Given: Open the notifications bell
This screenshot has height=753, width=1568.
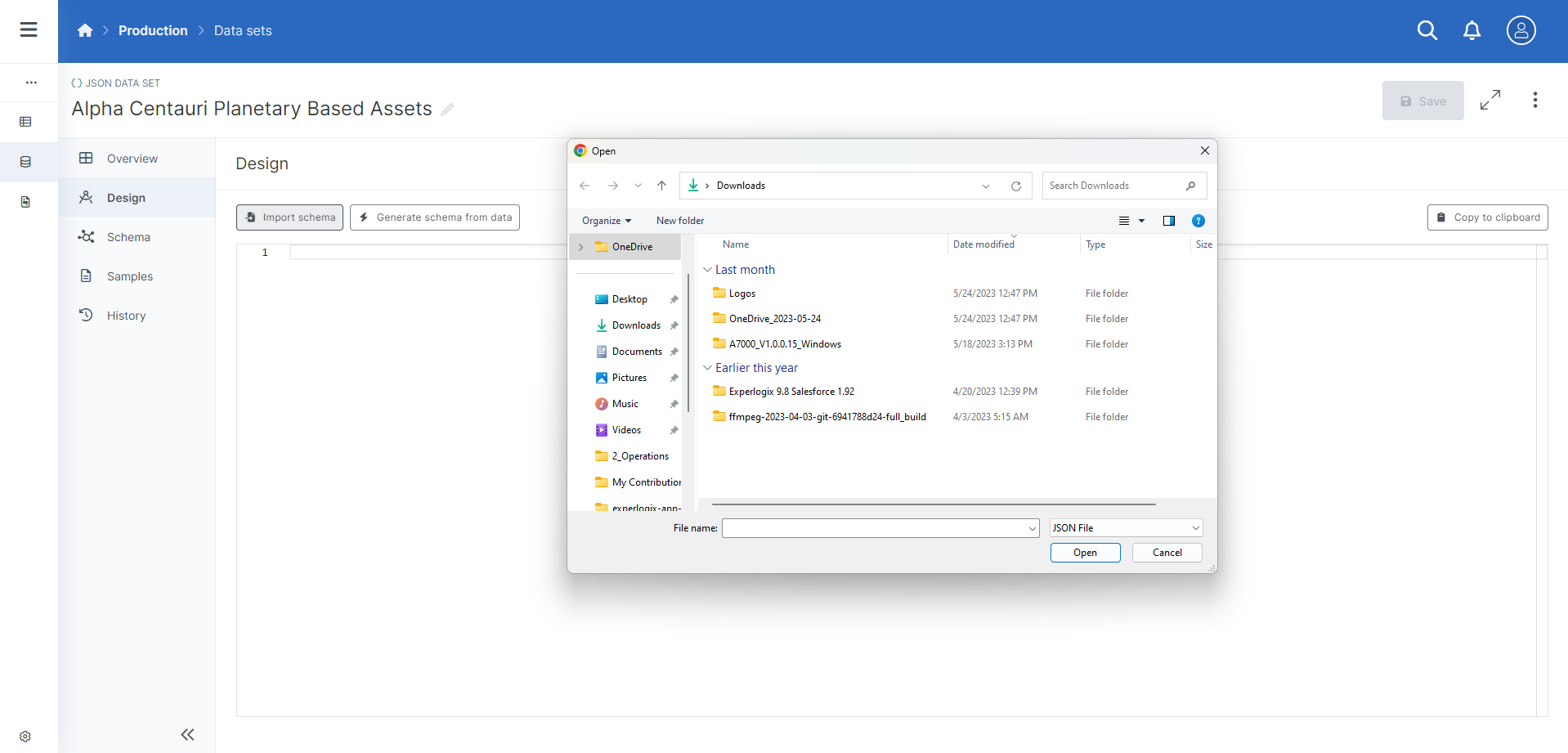Looking at the screenshot, I should click(x=1472, y=30).
